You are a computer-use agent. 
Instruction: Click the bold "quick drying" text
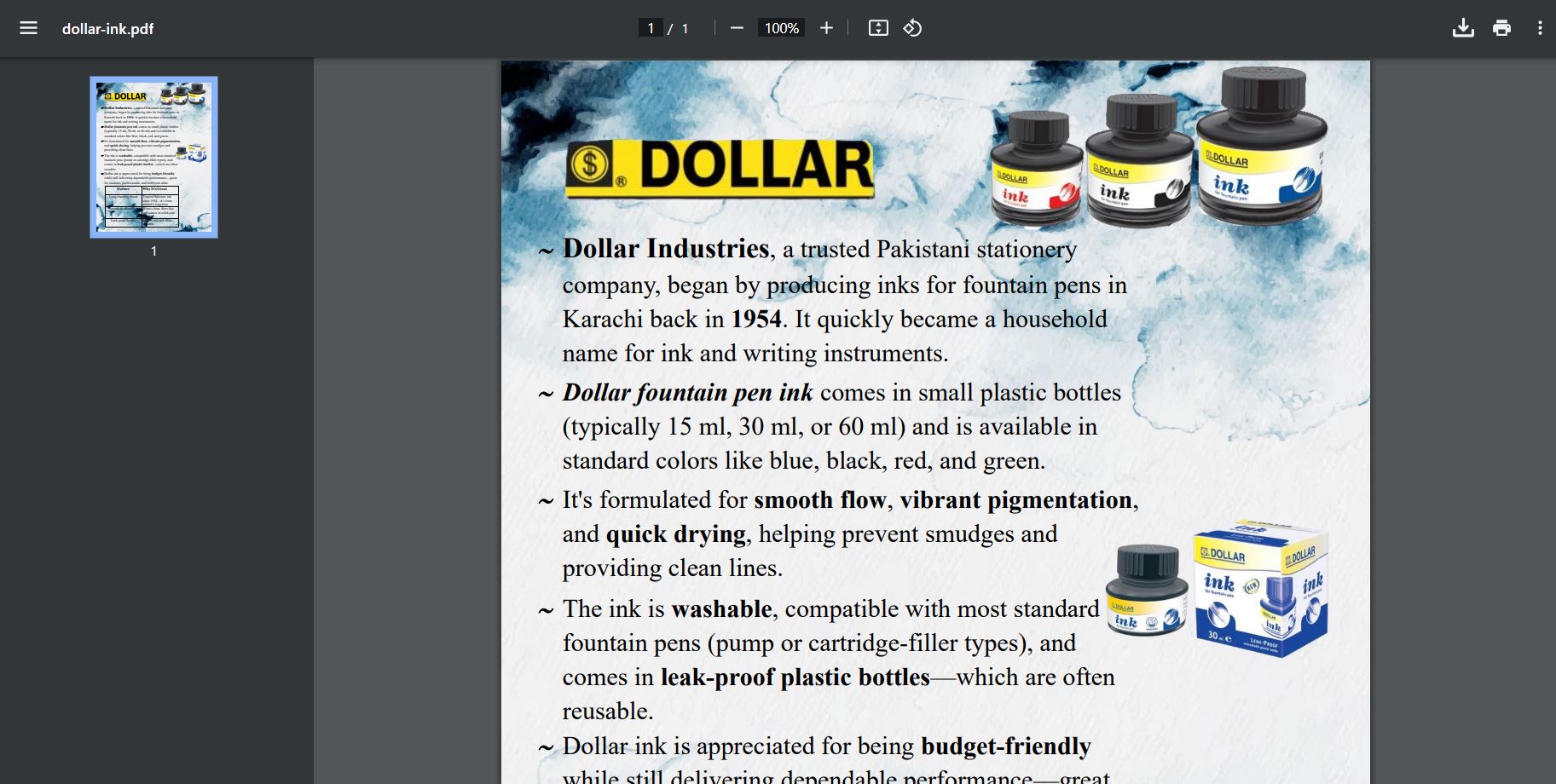[676, 534]
